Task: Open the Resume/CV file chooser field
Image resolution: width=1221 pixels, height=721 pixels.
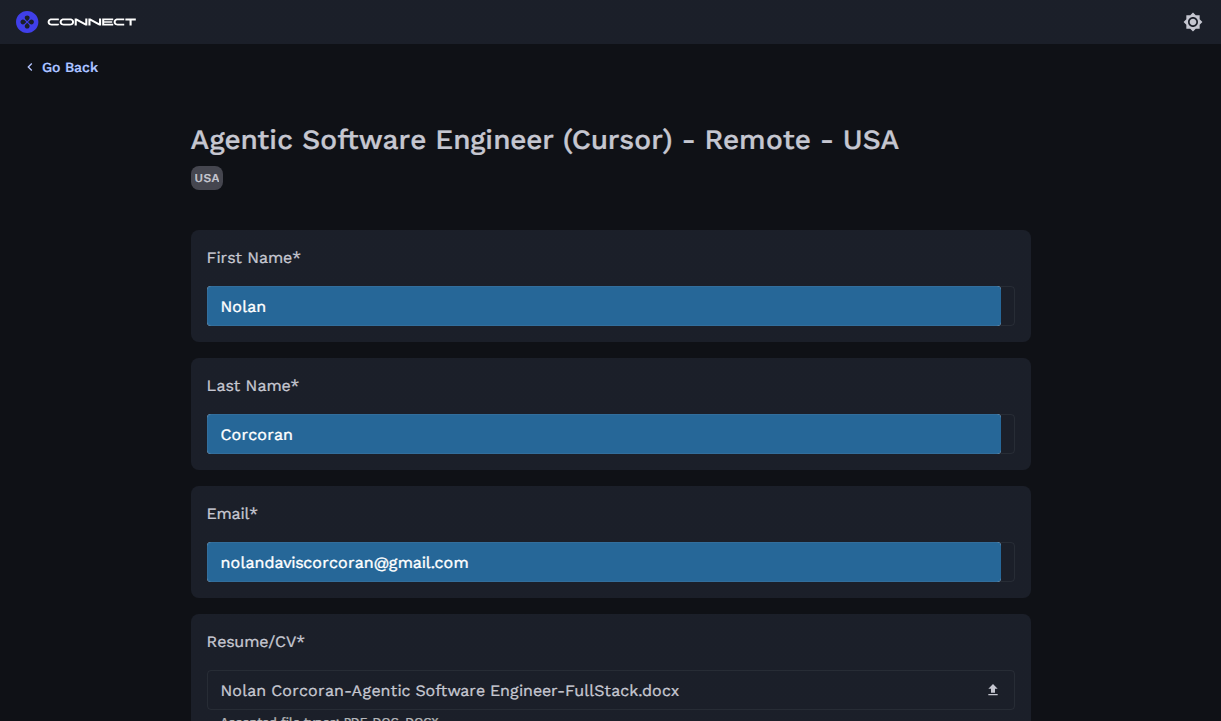Action: click(x=610, y=690)
